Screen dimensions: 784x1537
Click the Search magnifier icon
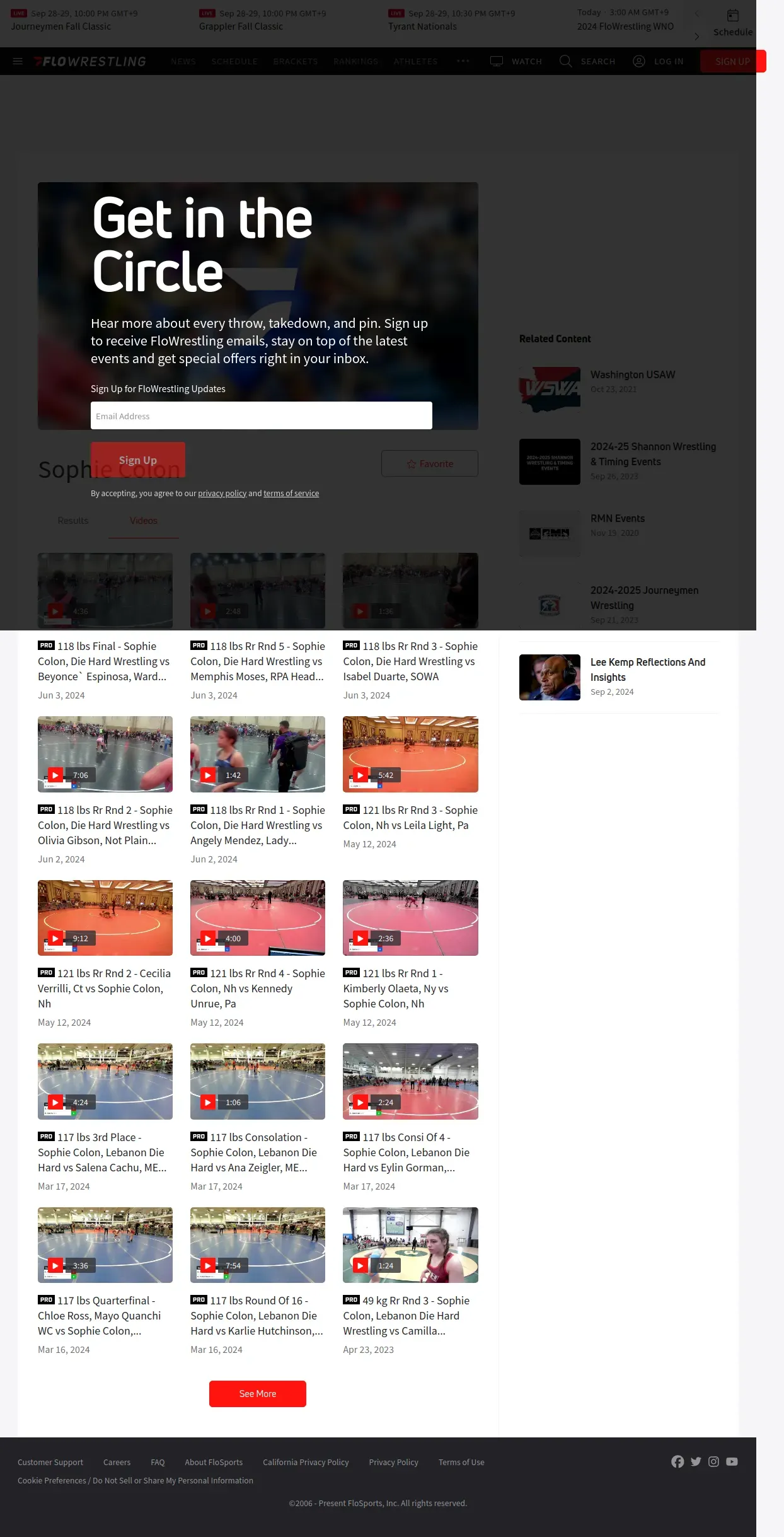point(565,61)
